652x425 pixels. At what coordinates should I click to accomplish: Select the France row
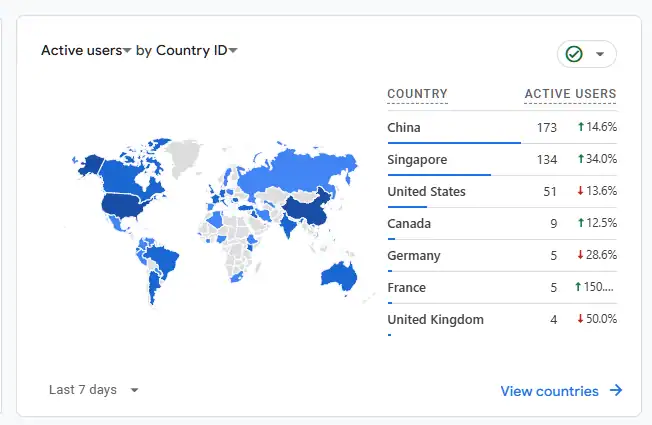(406, 288)
